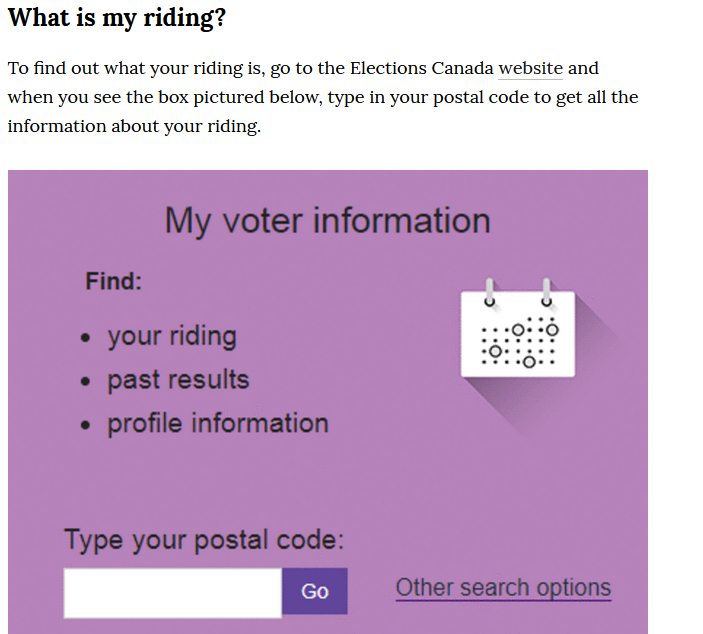This screenshot has height=634, width=703.
Task: Focus the postal code input box
Action: click(173, 593)
